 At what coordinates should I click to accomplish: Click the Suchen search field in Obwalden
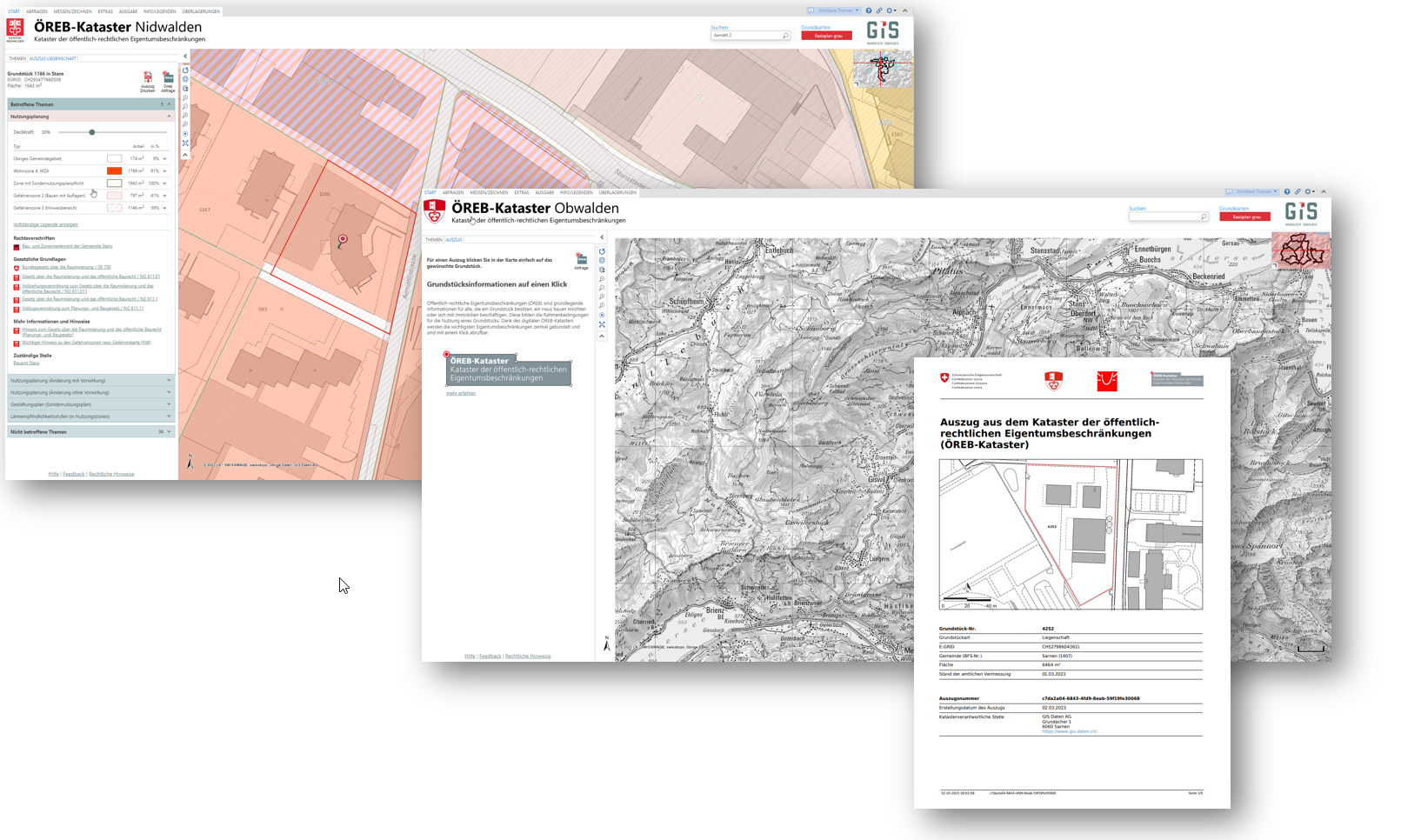coord(1164,217)
